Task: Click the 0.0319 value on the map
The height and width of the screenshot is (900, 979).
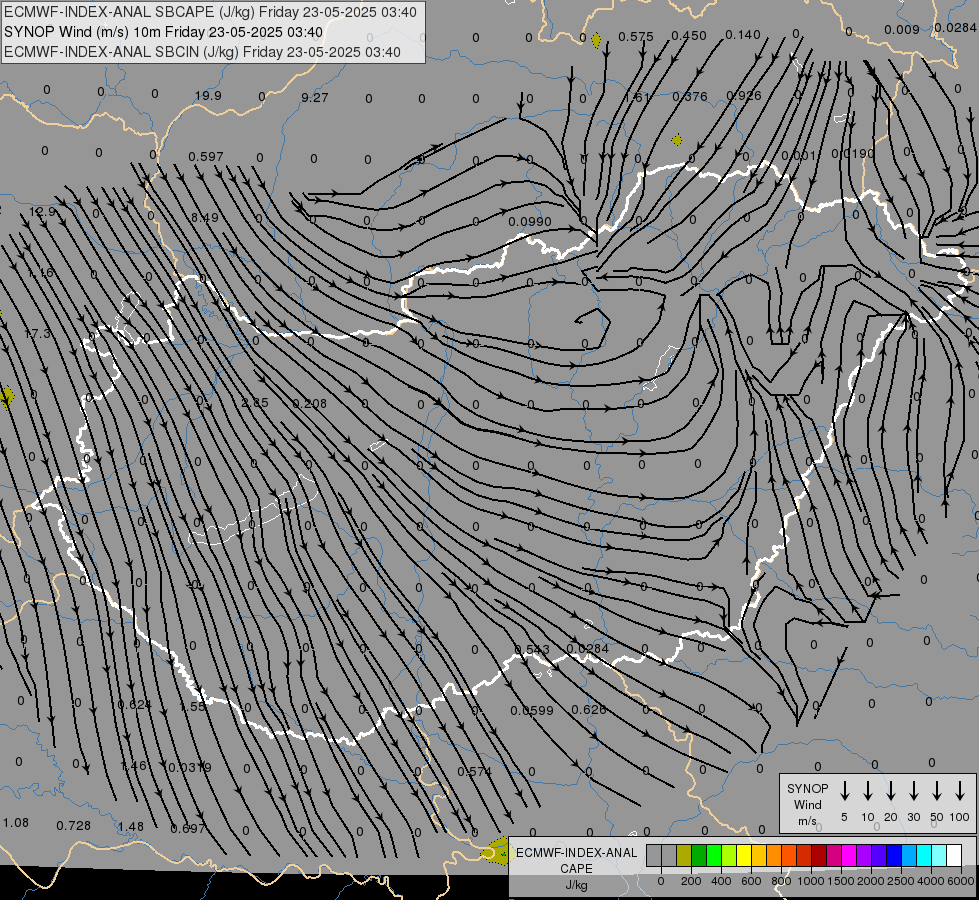Action: (x=190, y=767)
